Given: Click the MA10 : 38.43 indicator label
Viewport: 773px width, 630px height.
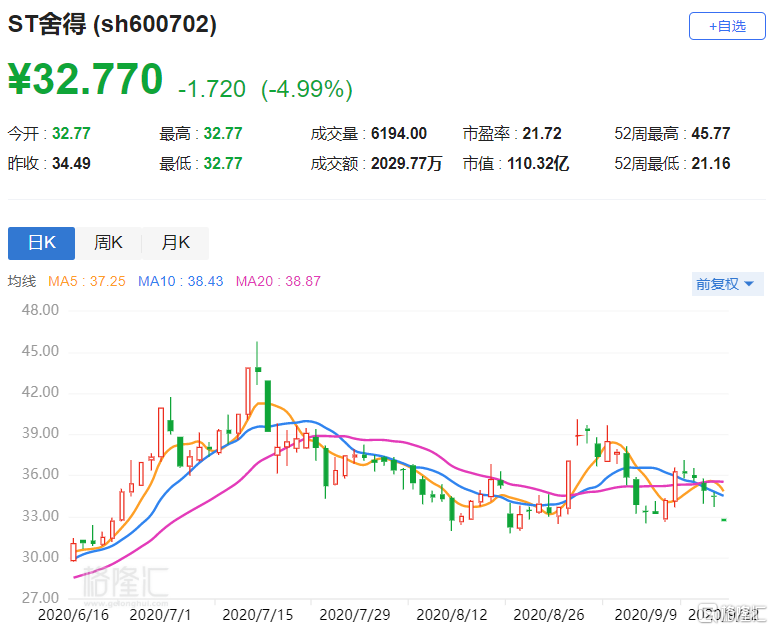Looking at the screenshot, I should (x=180, y=281).
